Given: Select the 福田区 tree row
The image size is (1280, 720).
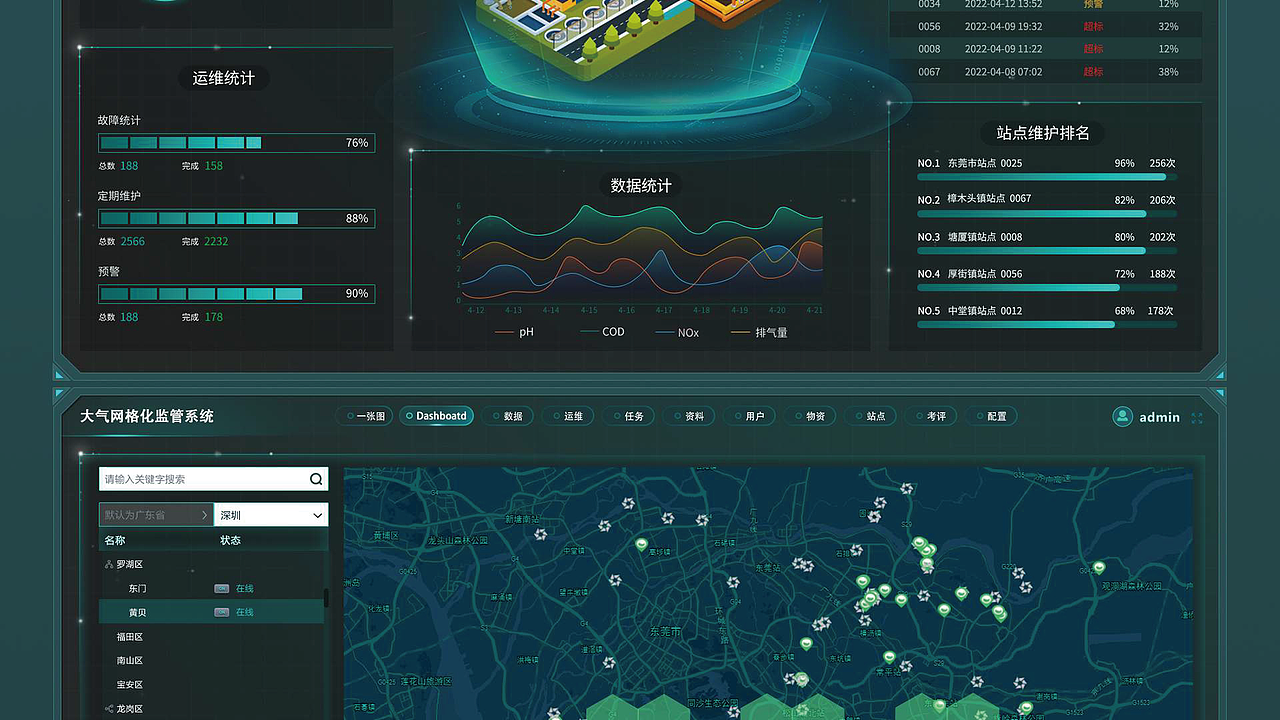Looking at the screenshot, I should pos(213,637).
